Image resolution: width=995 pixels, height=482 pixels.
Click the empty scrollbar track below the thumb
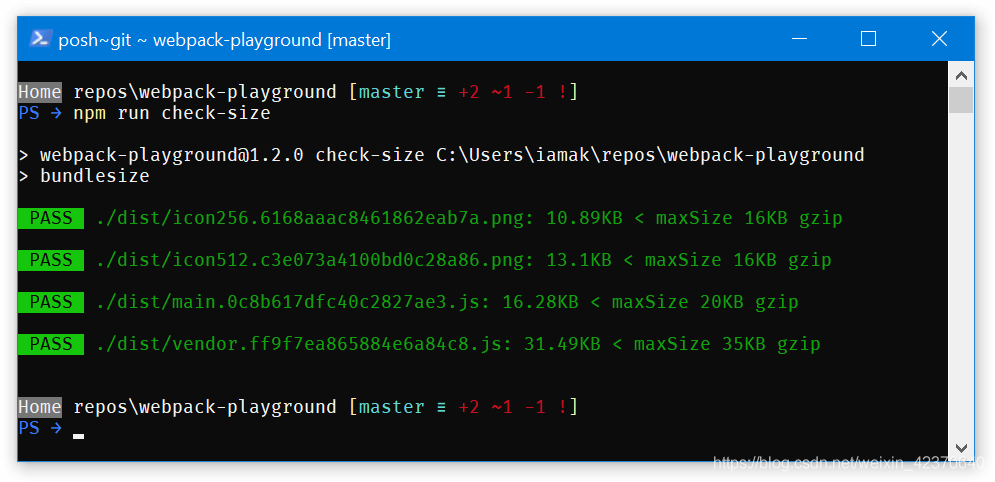coord(961,280)
